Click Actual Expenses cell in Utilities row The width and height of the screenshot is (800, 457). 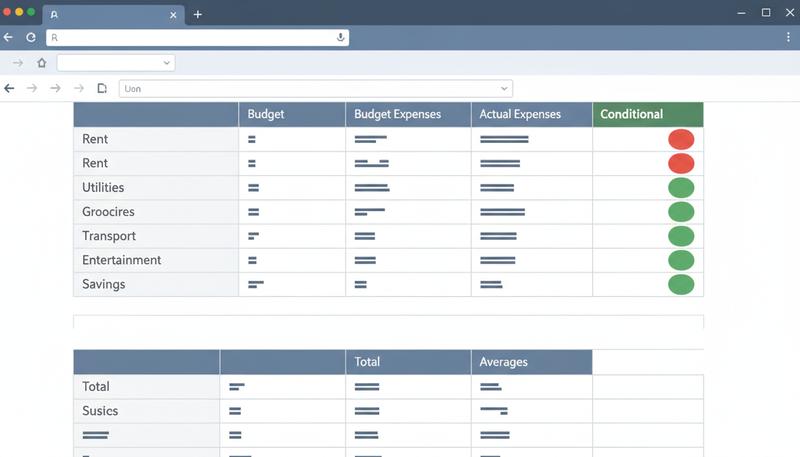(532, 188)
